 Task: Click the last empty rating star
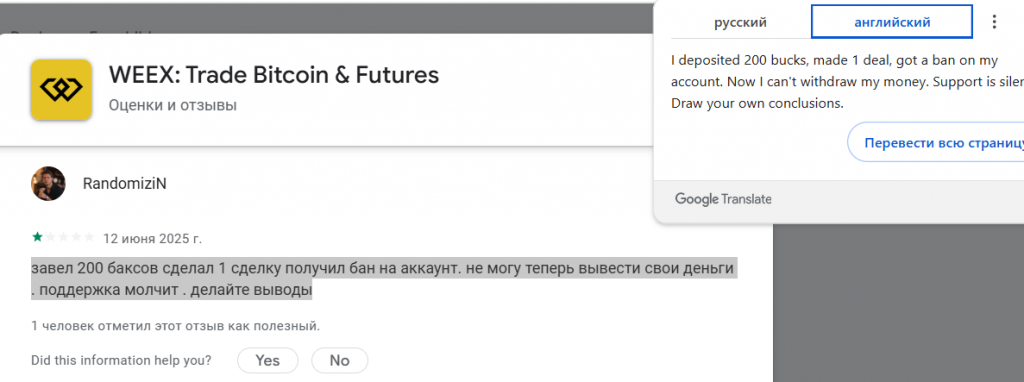pos(89,237)
